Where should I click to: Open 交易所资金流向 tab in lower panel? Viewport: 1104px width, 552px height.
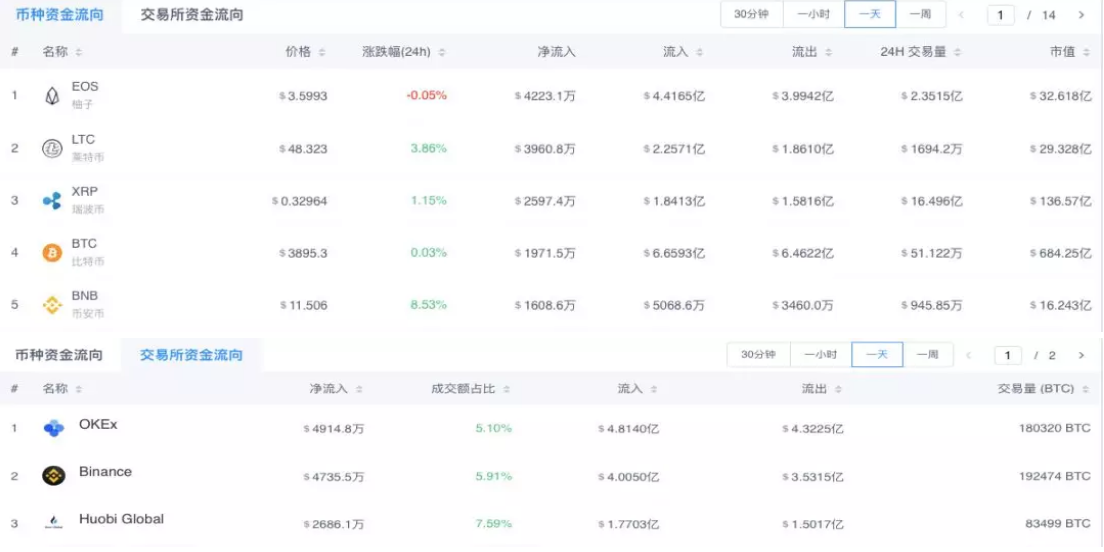tap(192, 355)
